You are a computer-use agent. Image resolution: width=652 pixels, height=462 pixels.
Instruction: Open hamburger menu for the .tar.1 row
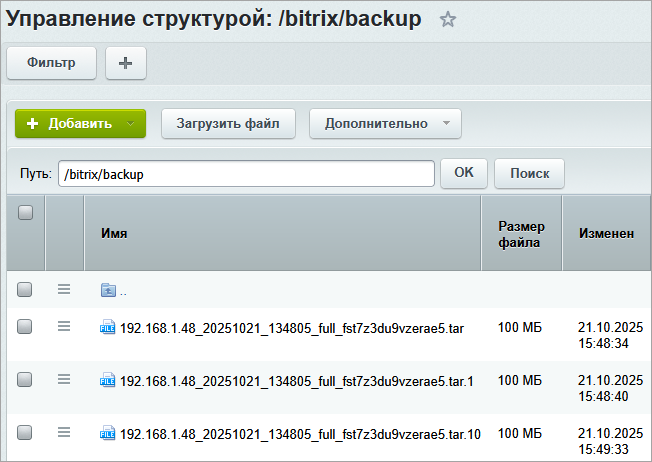(64, 379)
